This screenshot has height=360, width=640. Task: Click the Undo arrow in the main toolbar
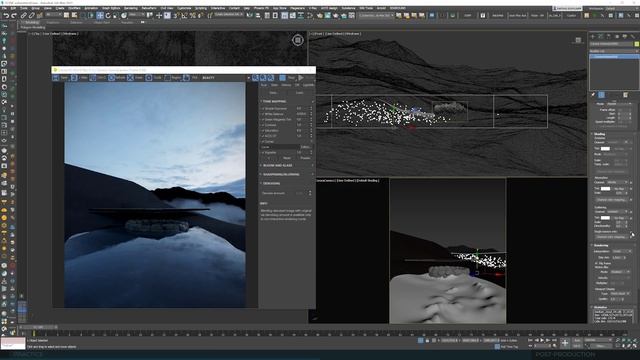(6, 16)
